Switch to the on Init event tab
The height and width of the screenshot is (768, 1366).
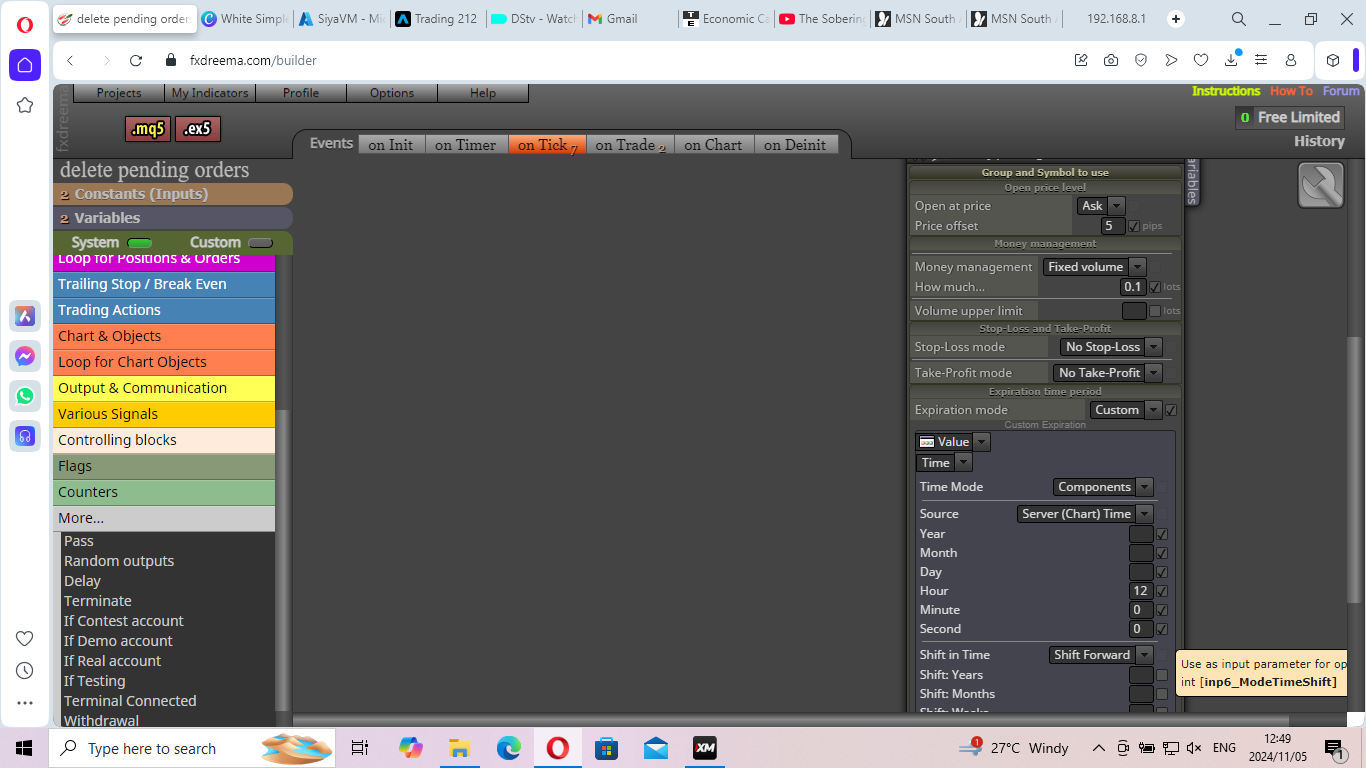(391, 145)
